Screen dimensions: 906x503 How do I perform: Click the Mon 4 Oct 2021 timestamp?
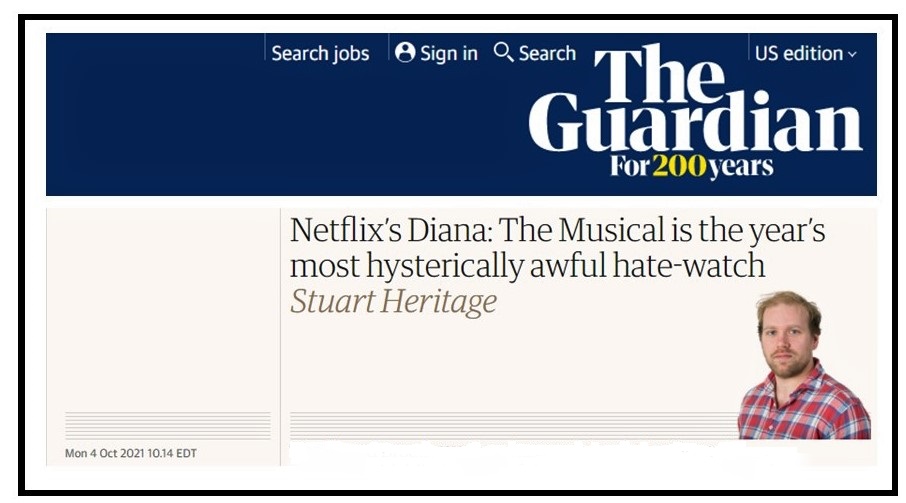[x=131, y=453]
